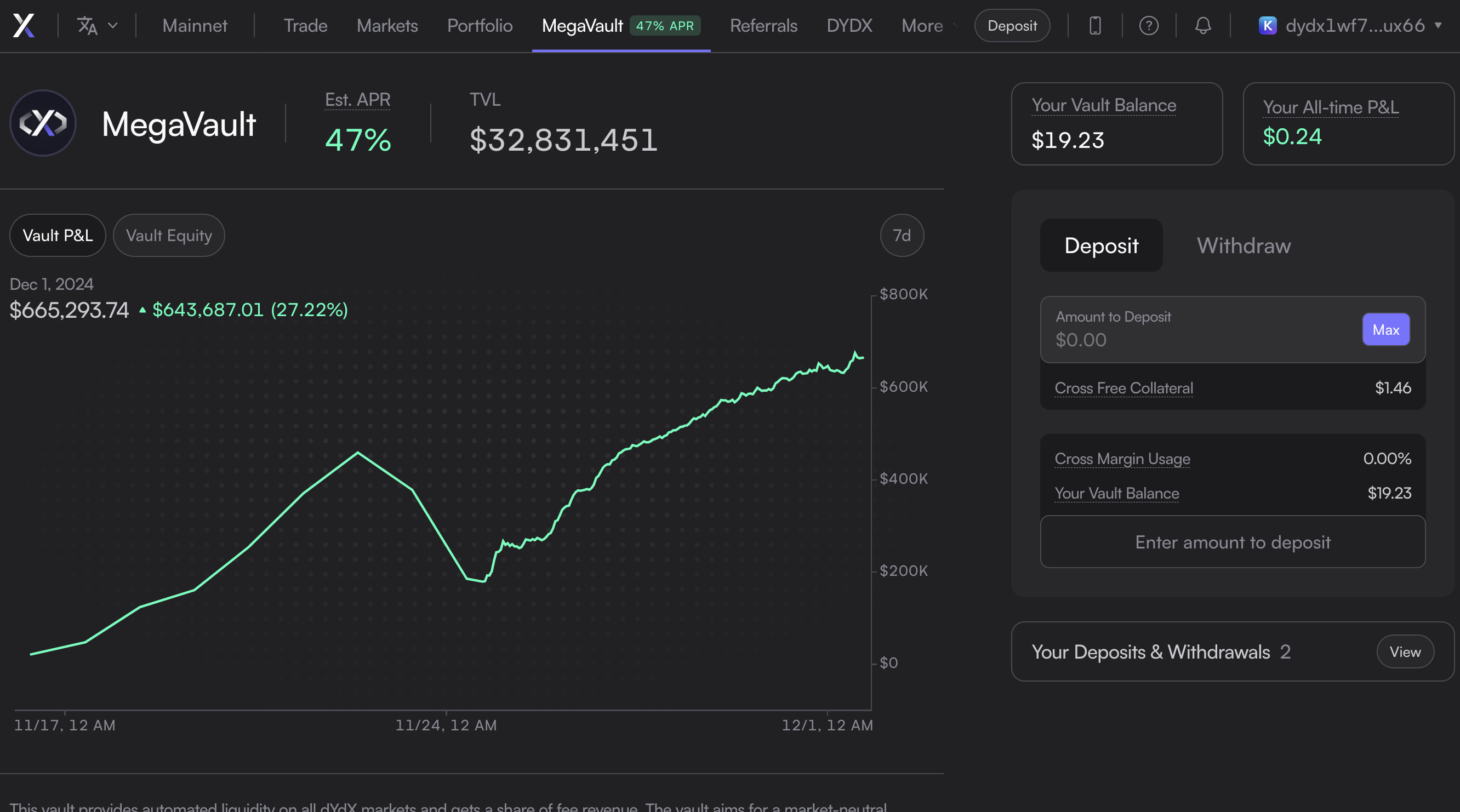Image resolution: width=1460 pixels, height=812 pixels.
Task: Expand the language selector chevron
Action: 113,26
